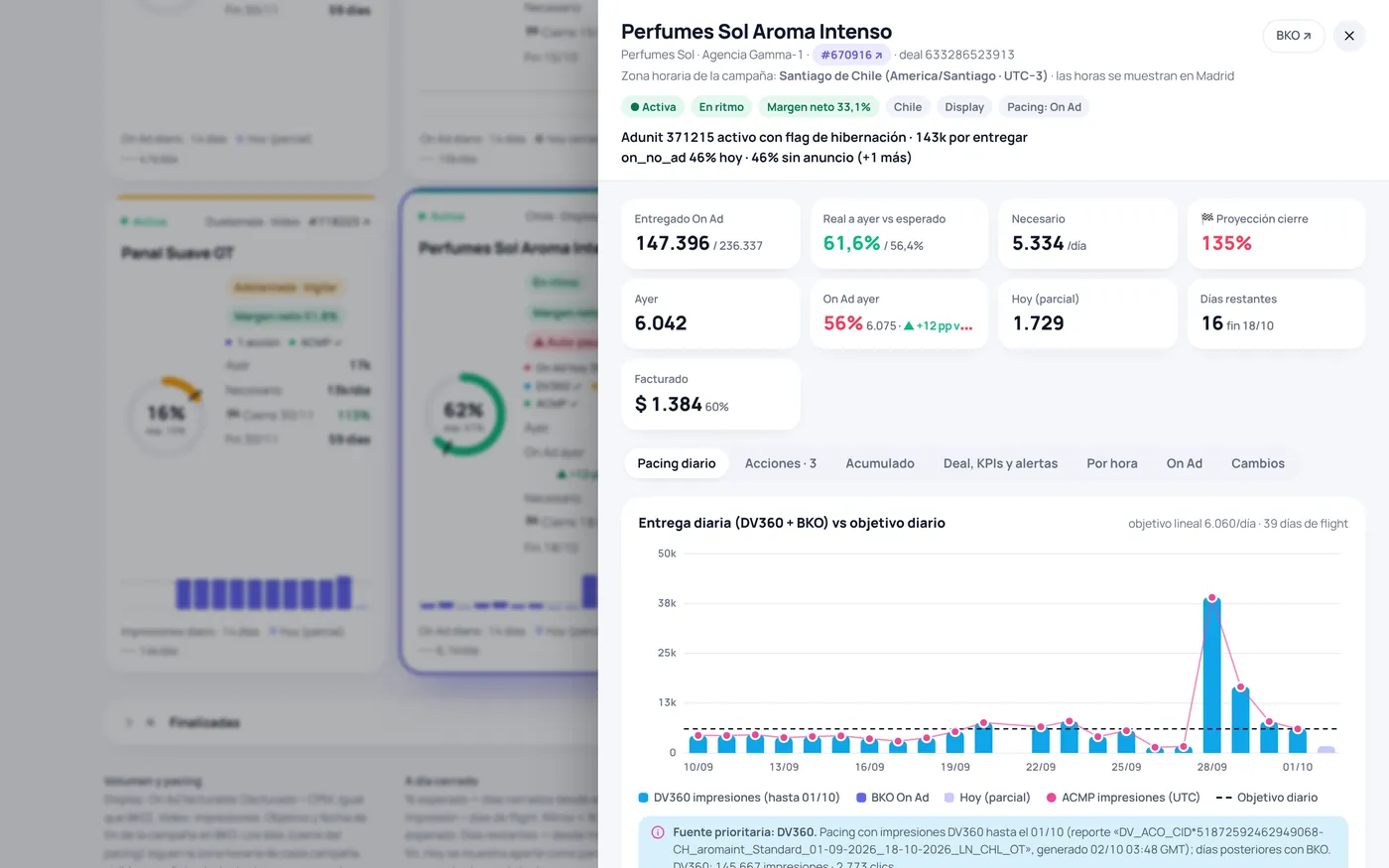Click the info icon in Fuente prioritaria note

pyautogui.click(x=657, y=832)
